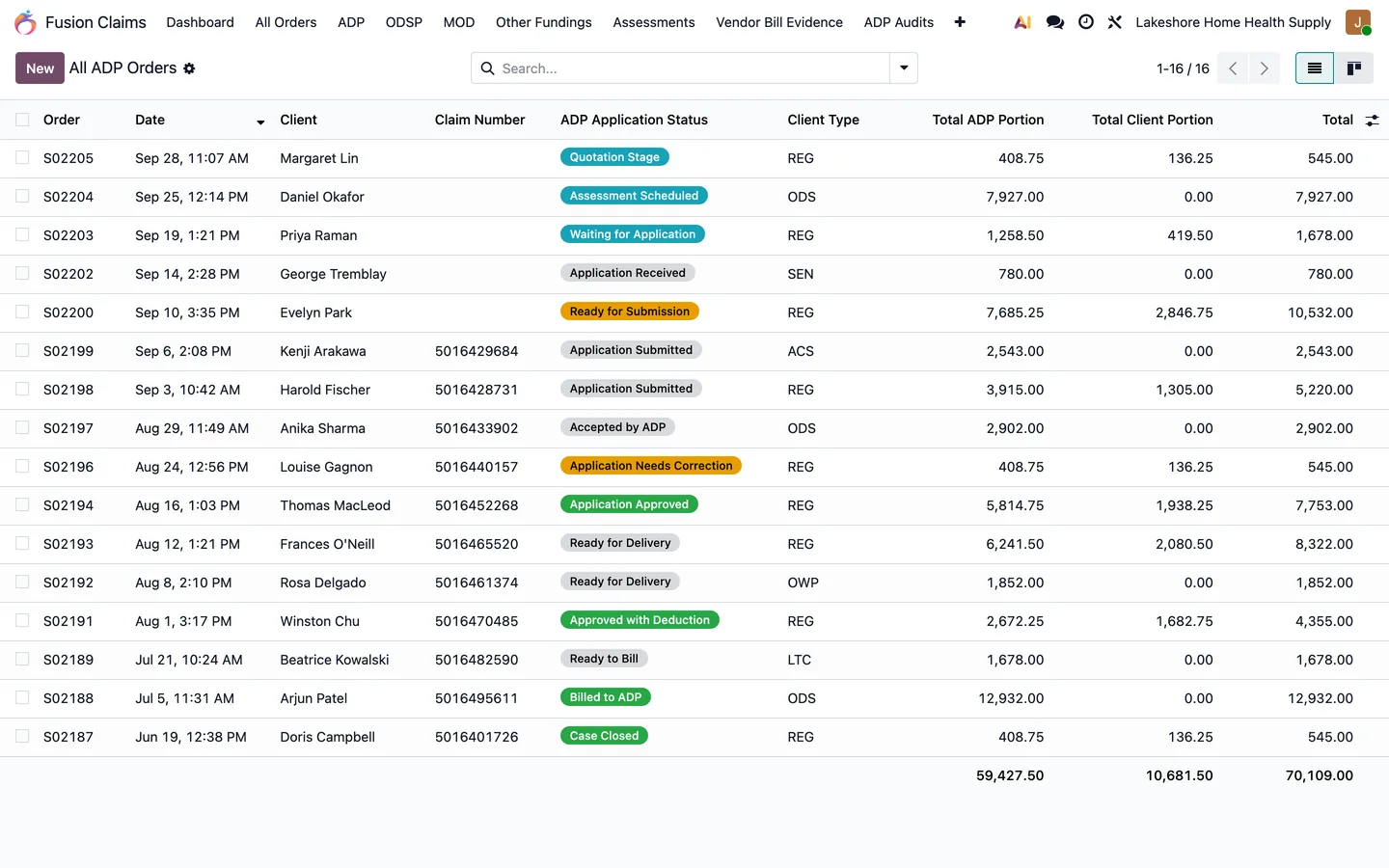Sort by the Order column header
1389x868 pixels.
pyautogui.click(x=62, y=120)
